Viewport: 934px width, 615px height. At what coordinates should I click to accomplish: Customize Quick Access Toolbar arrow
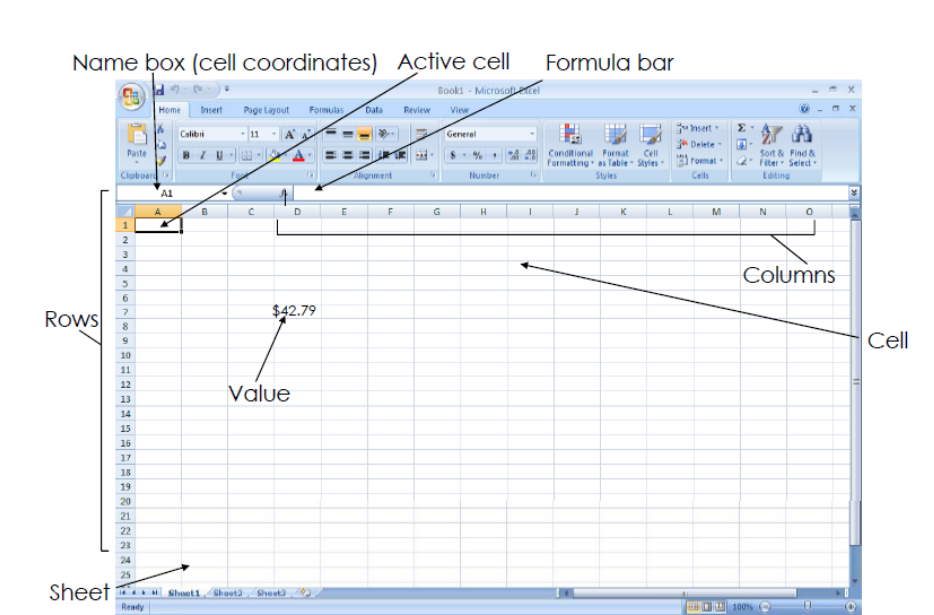click(x=227, y=90)
